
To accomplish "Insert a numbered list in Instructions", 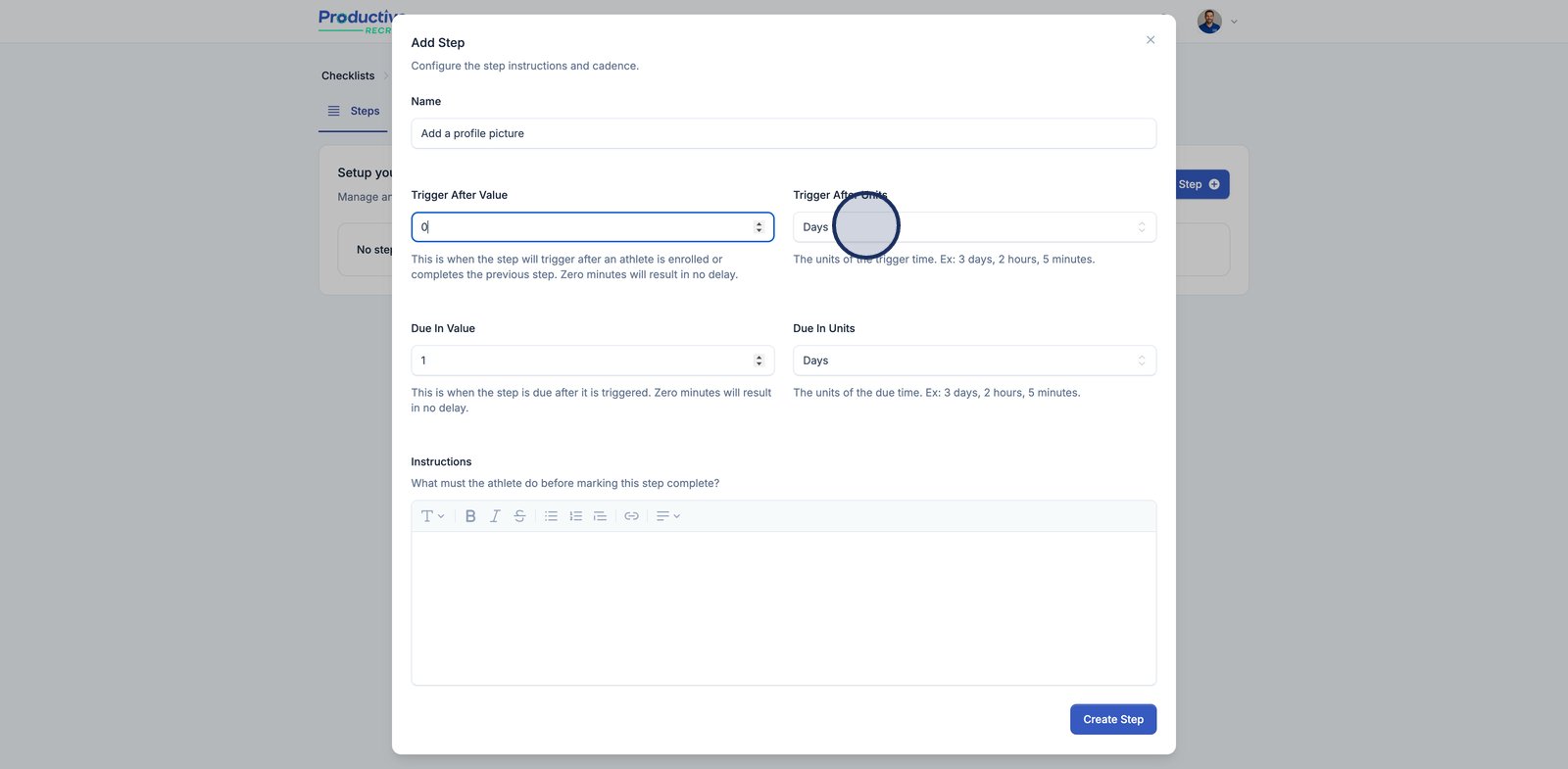I will [x=575, y=516].
